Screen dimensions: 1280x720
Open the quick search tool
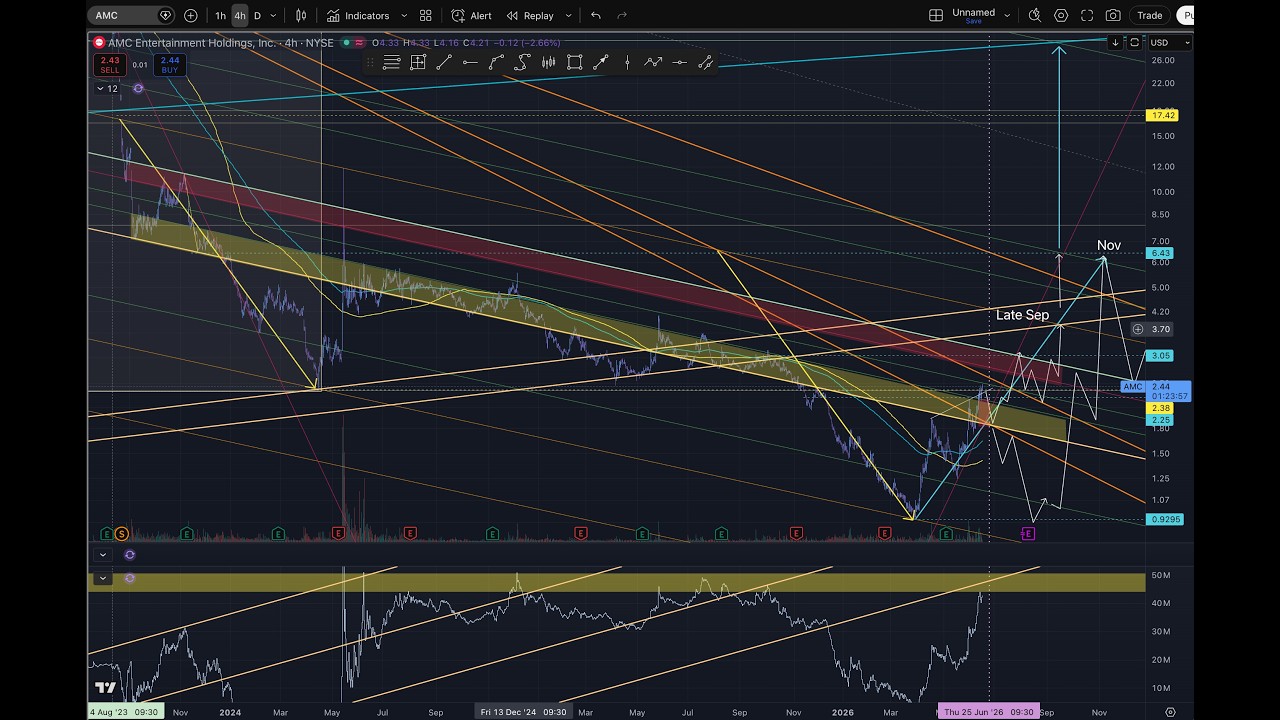[1035, 15]
